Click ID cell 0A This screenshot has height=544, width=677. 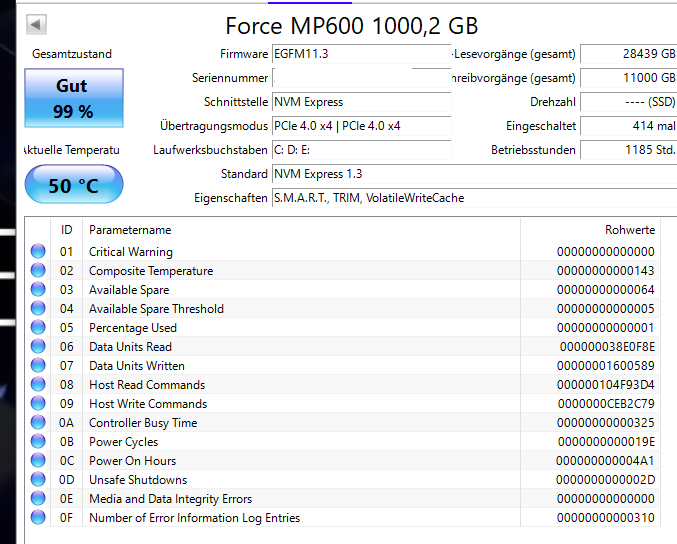66,423
